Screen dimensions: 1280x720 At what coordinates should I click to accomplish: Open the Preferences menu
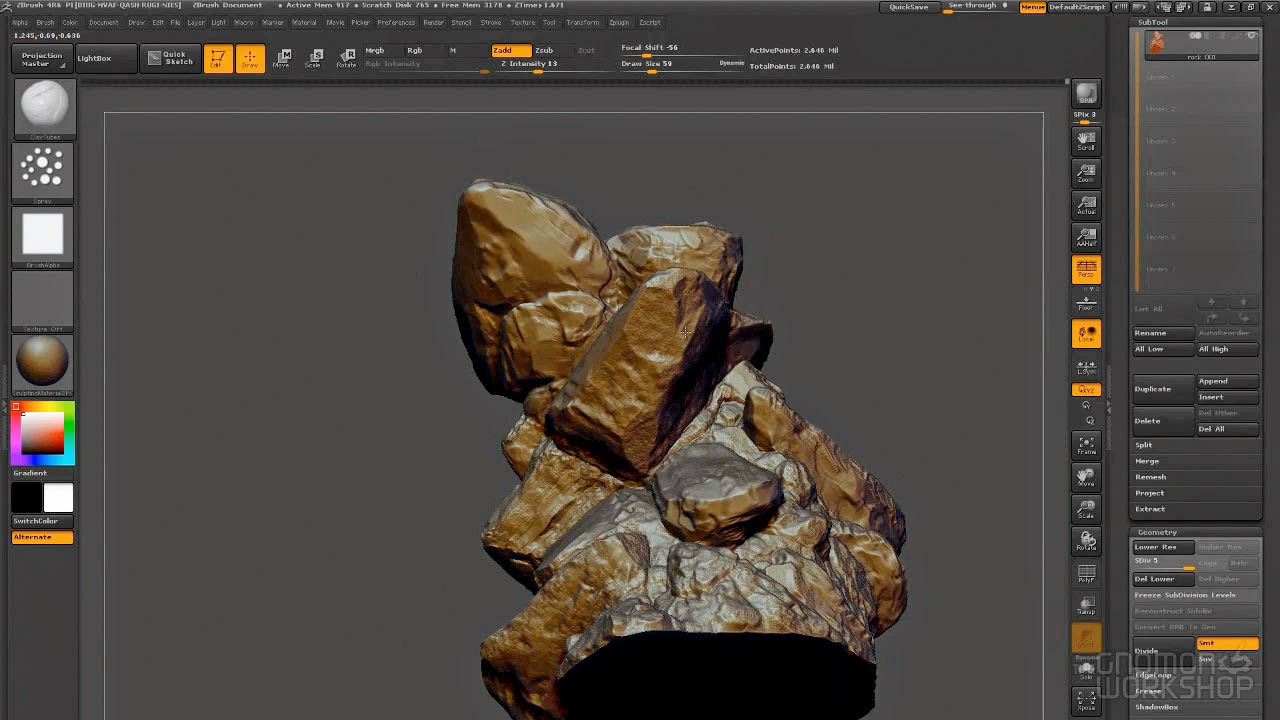coord(396,22)
